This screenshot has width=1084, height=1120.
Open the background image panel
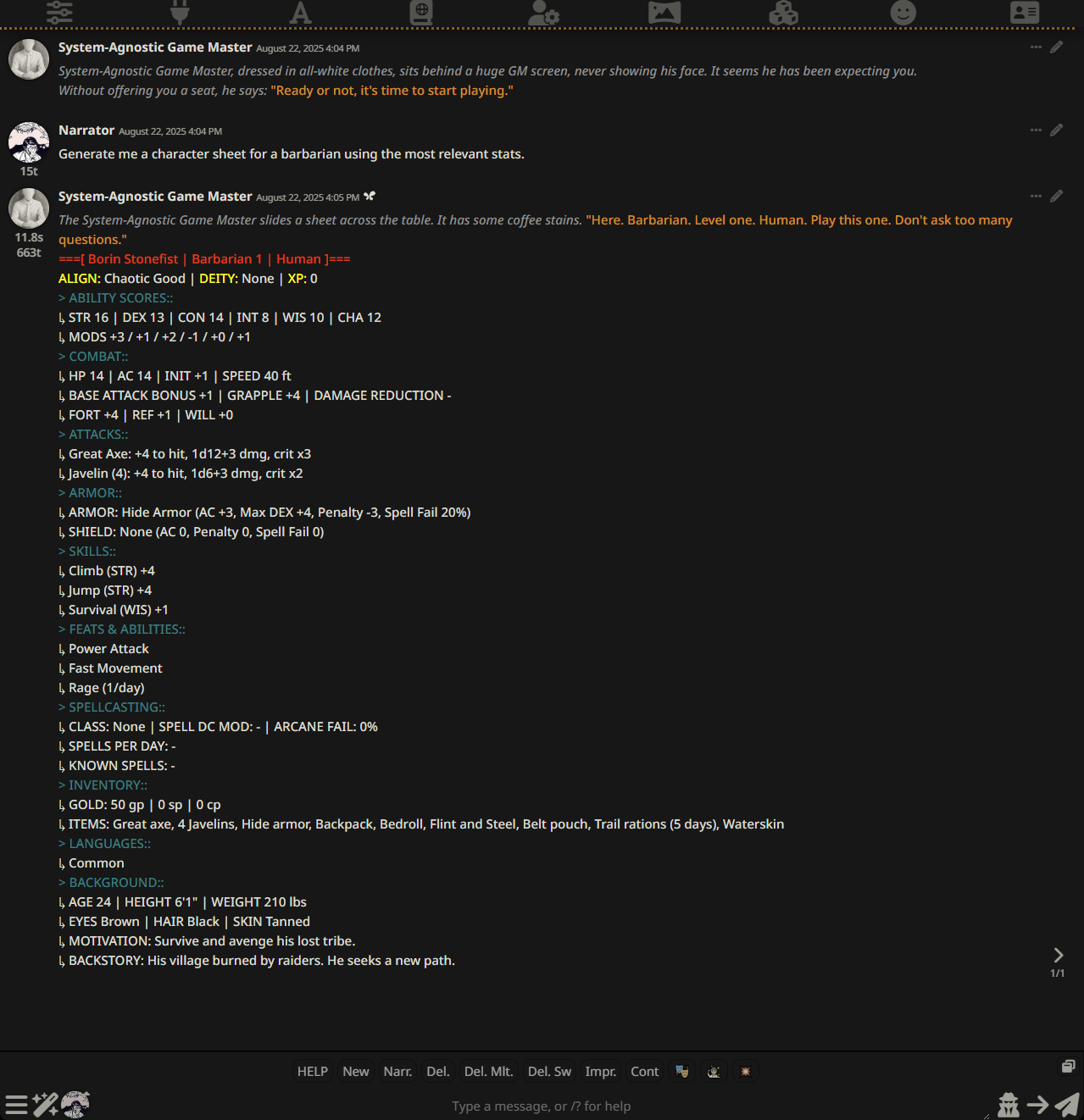664,12
